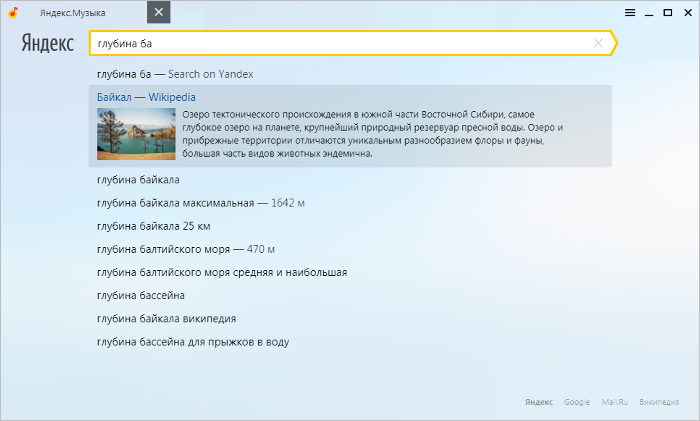Screen dimensions: 700x421
Task: Maximize the browser window
Action: (x=668, y=13)
